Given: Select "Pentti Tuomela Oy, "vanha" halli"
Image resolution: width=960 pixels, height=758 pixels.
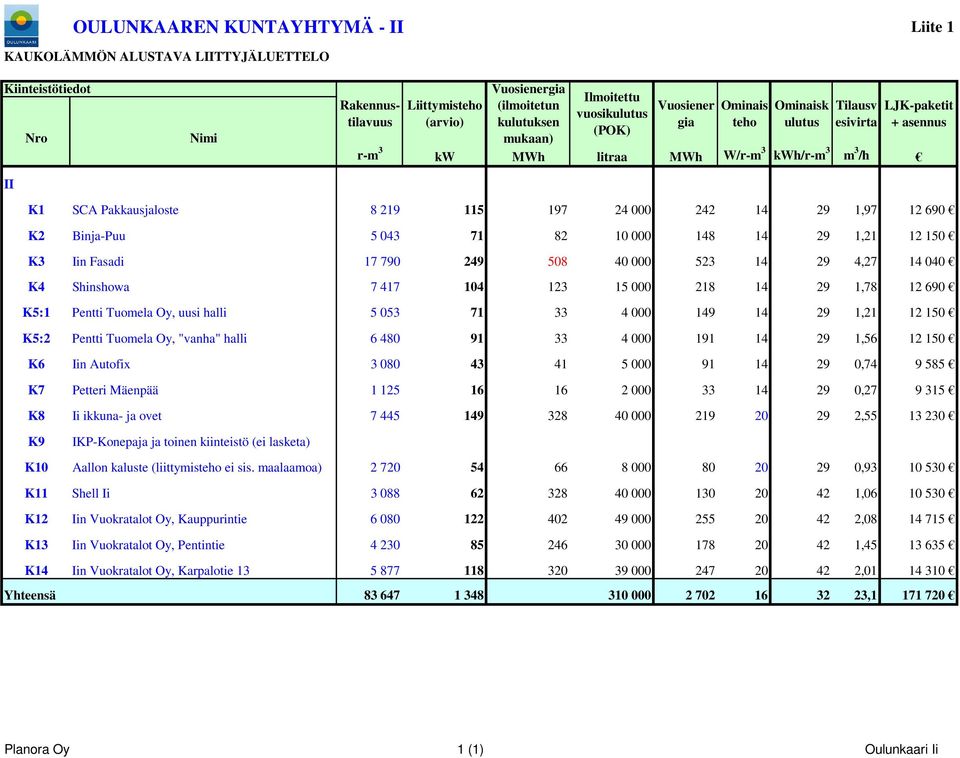Looking at the screenshot, I should pos(159,339).
